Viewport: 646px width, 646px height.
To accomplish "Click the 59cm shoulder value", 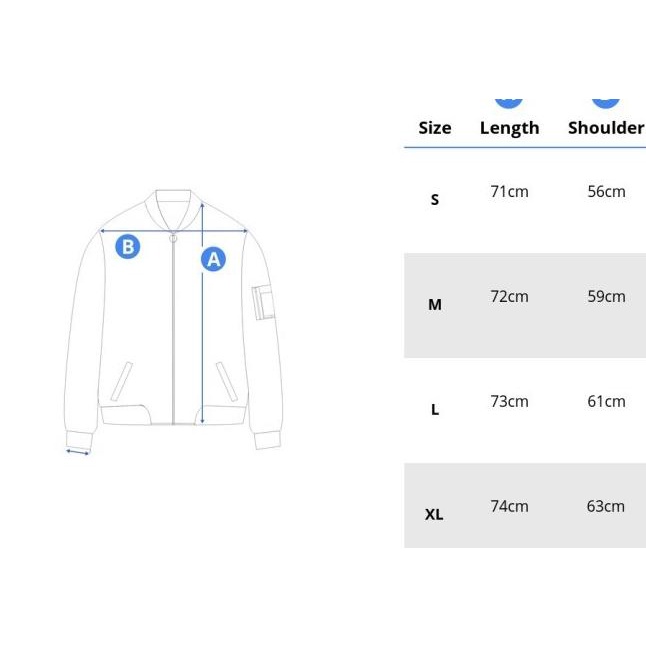I will tap(606, 297).
